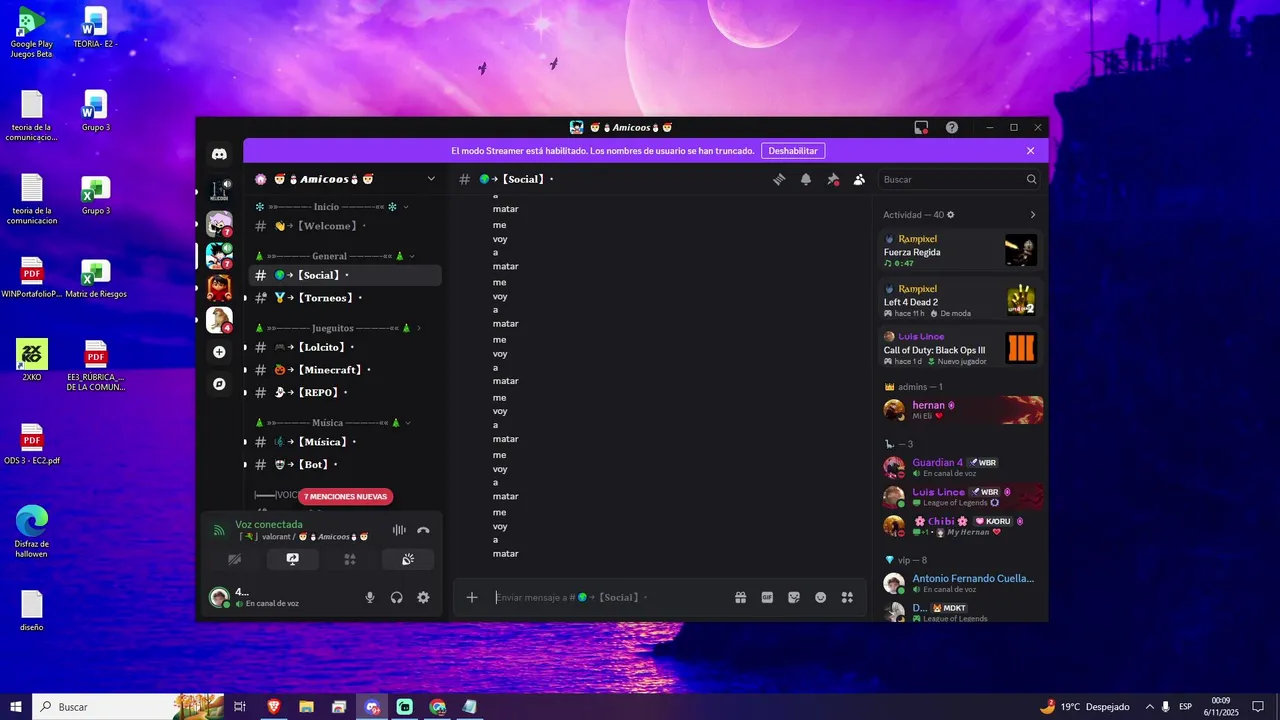Open hernan's member profile

pyautogui.click(x=962, y=410)
